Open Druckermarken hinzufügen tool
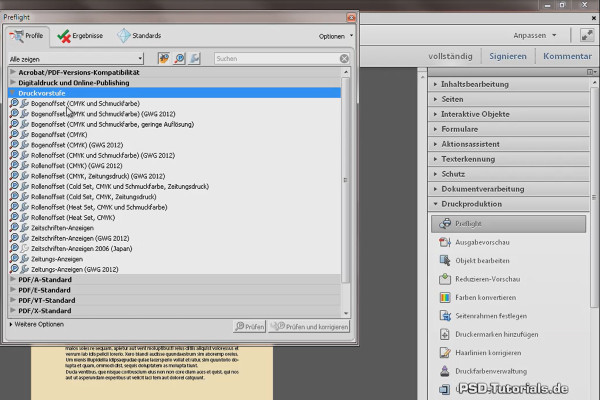 point(489,334)
